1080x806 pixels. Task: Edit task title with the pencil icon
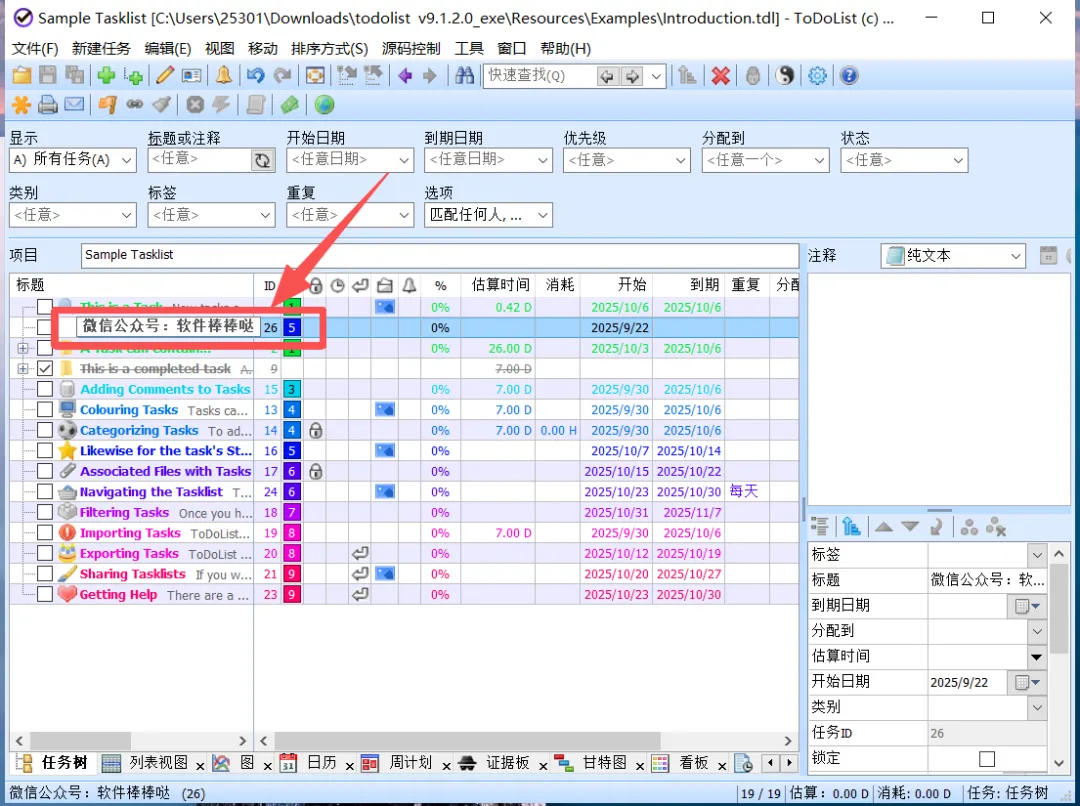165,76
